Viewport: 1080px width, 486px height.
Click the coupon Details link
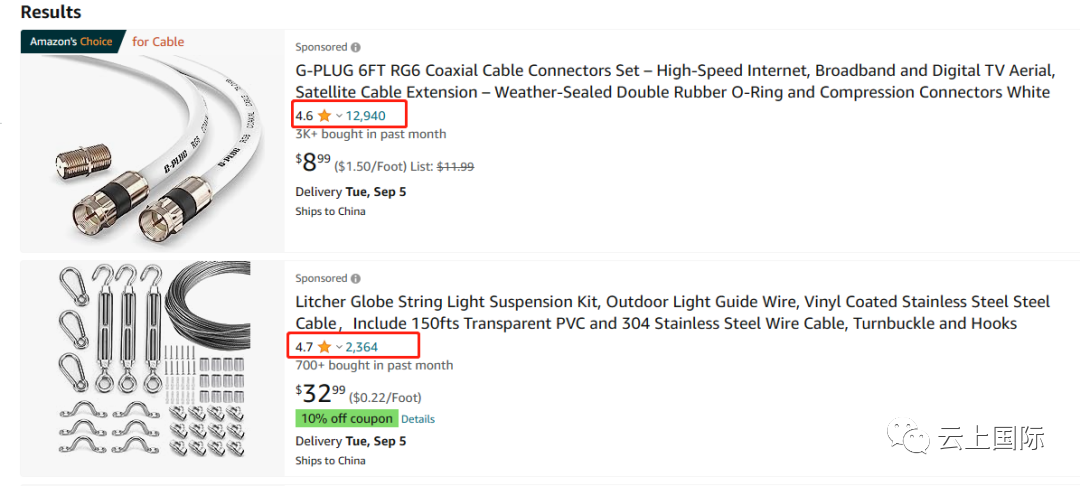(x=418, y=419)
